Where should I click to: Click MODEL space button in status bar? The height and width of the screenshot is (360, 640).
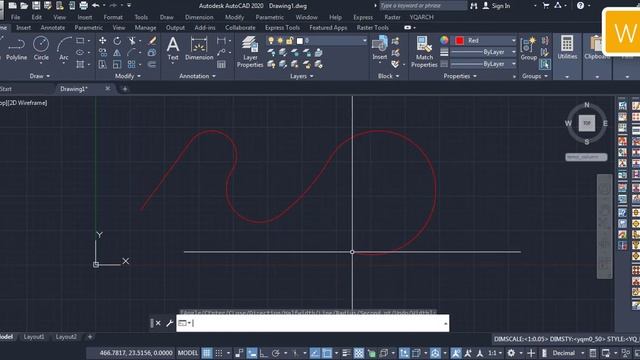coord(188,353)
